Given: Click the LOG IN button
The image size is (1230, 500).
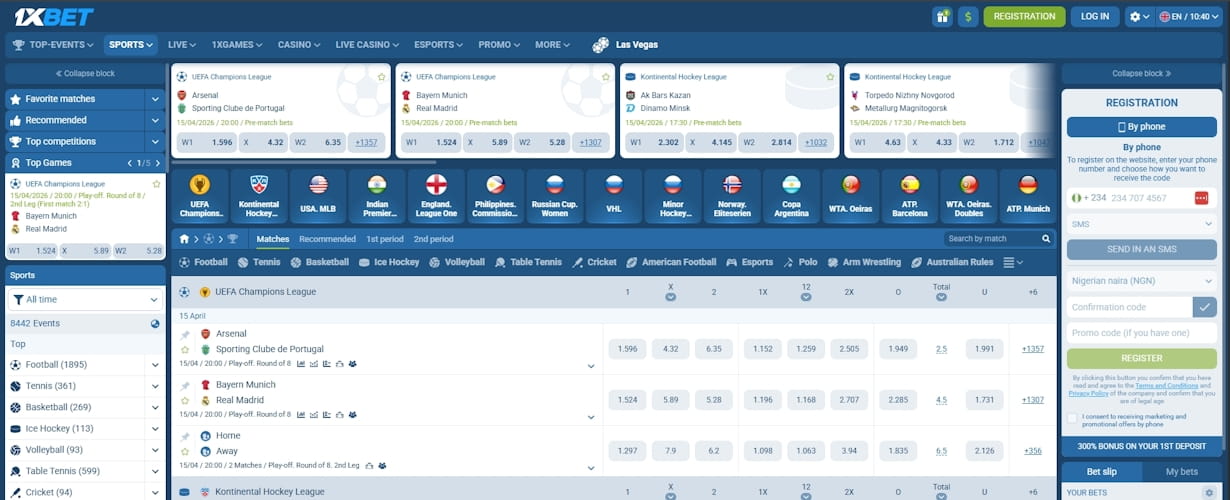Looking at the screenshot, I should [x=1095, y=16].
